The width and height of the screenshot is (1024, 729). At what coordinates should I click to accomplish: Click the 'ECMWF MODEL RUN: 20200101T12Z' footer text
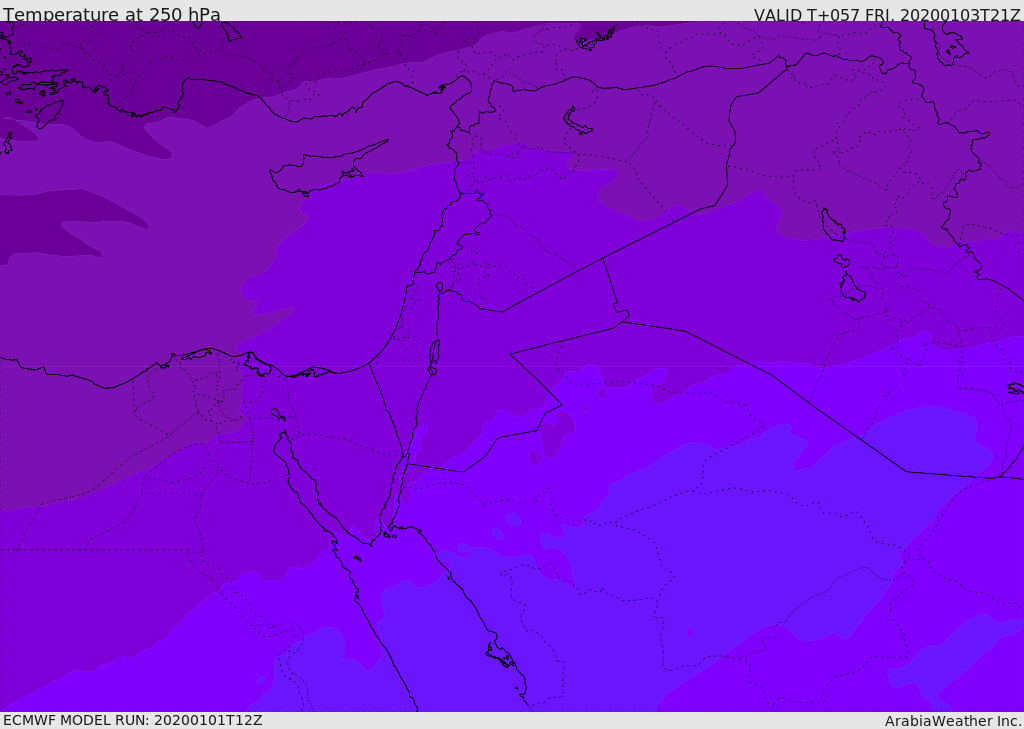(x=133, y=721)
